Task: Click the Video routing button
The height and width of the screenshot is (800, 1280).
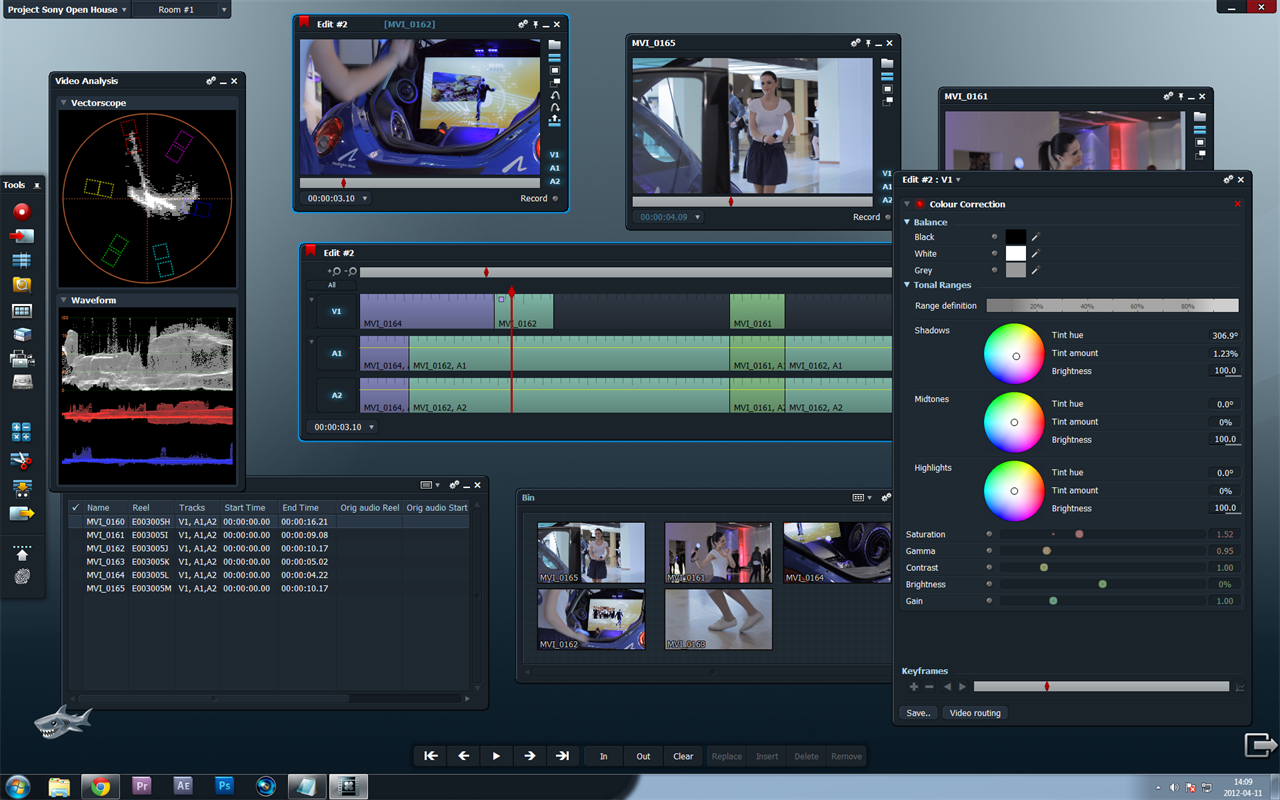Action: tap(975, 713)
